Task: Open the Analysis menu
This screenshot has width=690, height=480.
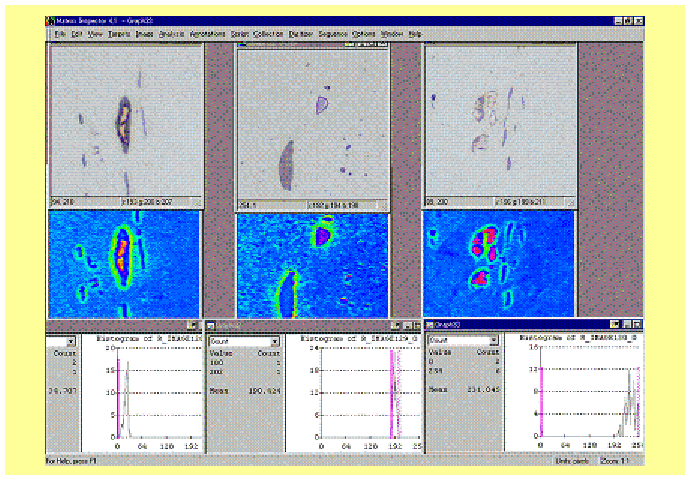Action: (171, 34)
